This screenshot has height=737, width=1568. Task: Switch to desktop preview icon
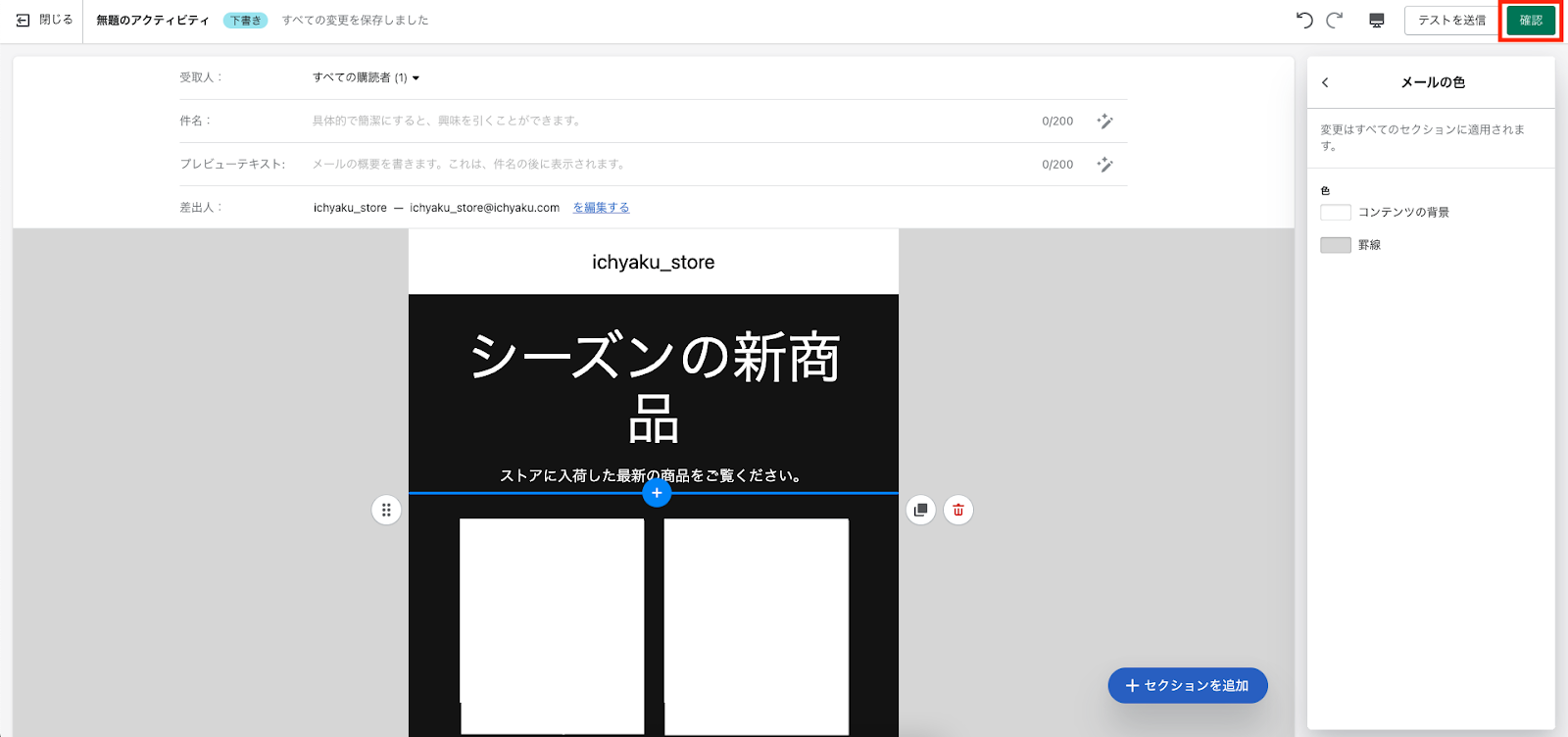pos(1377,21)
